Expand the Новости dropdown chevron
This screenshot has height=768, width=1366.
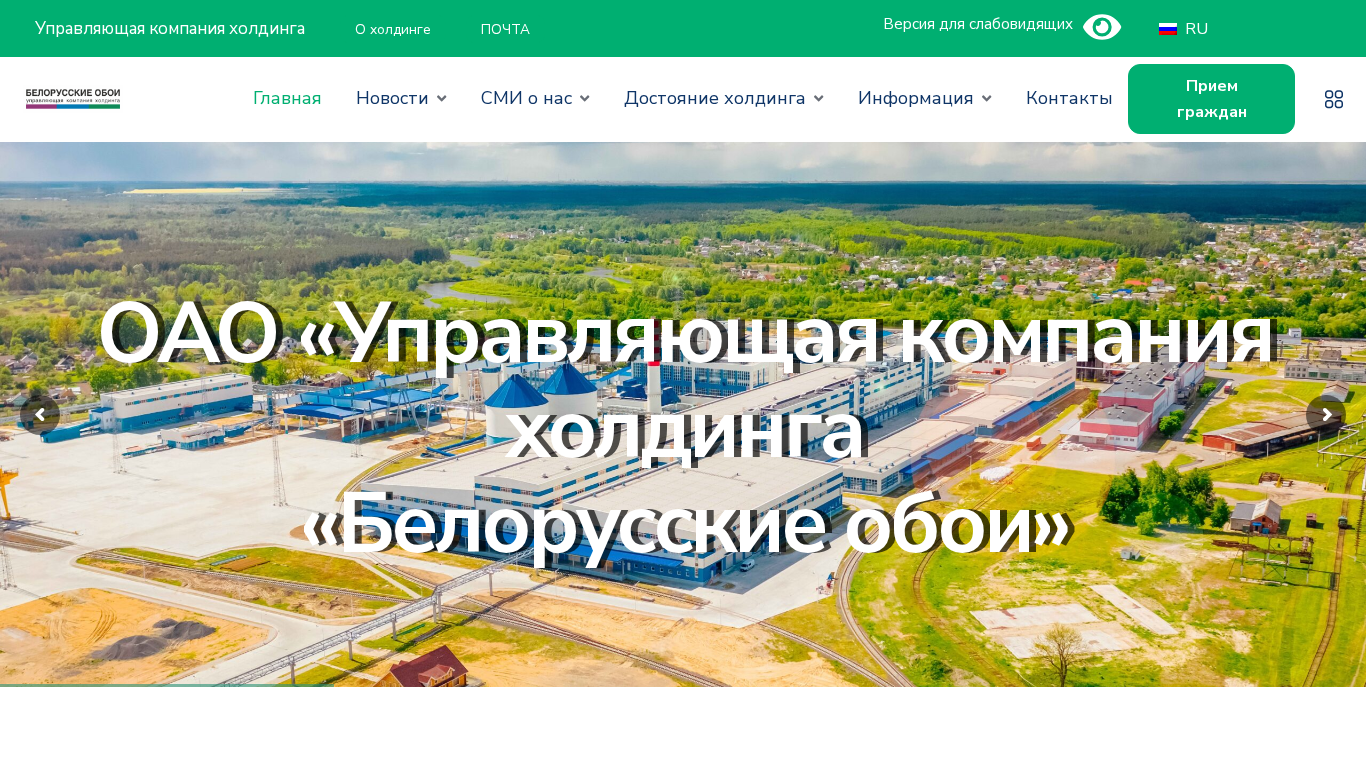click(441, 98)
